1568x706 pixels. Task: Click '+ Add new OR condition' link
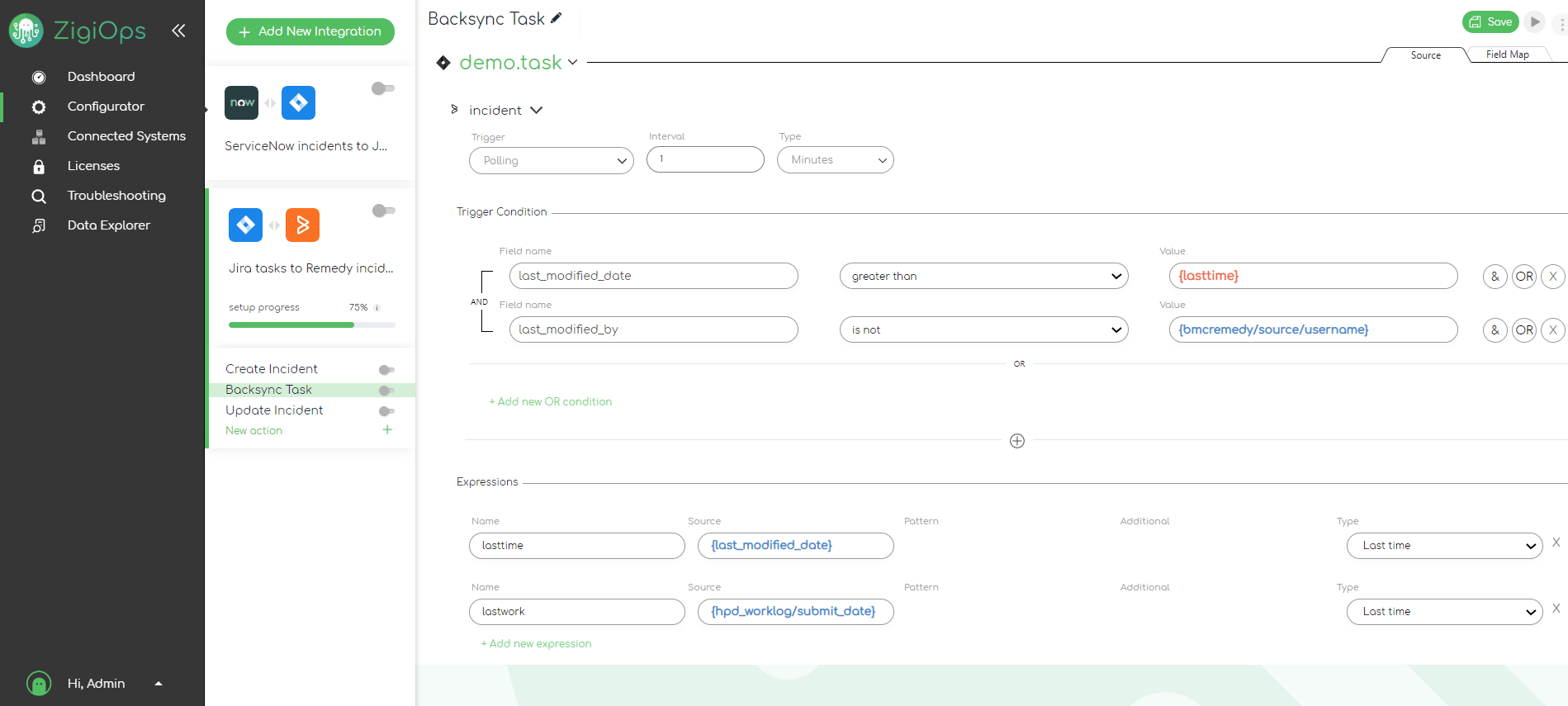coord(551,401)
